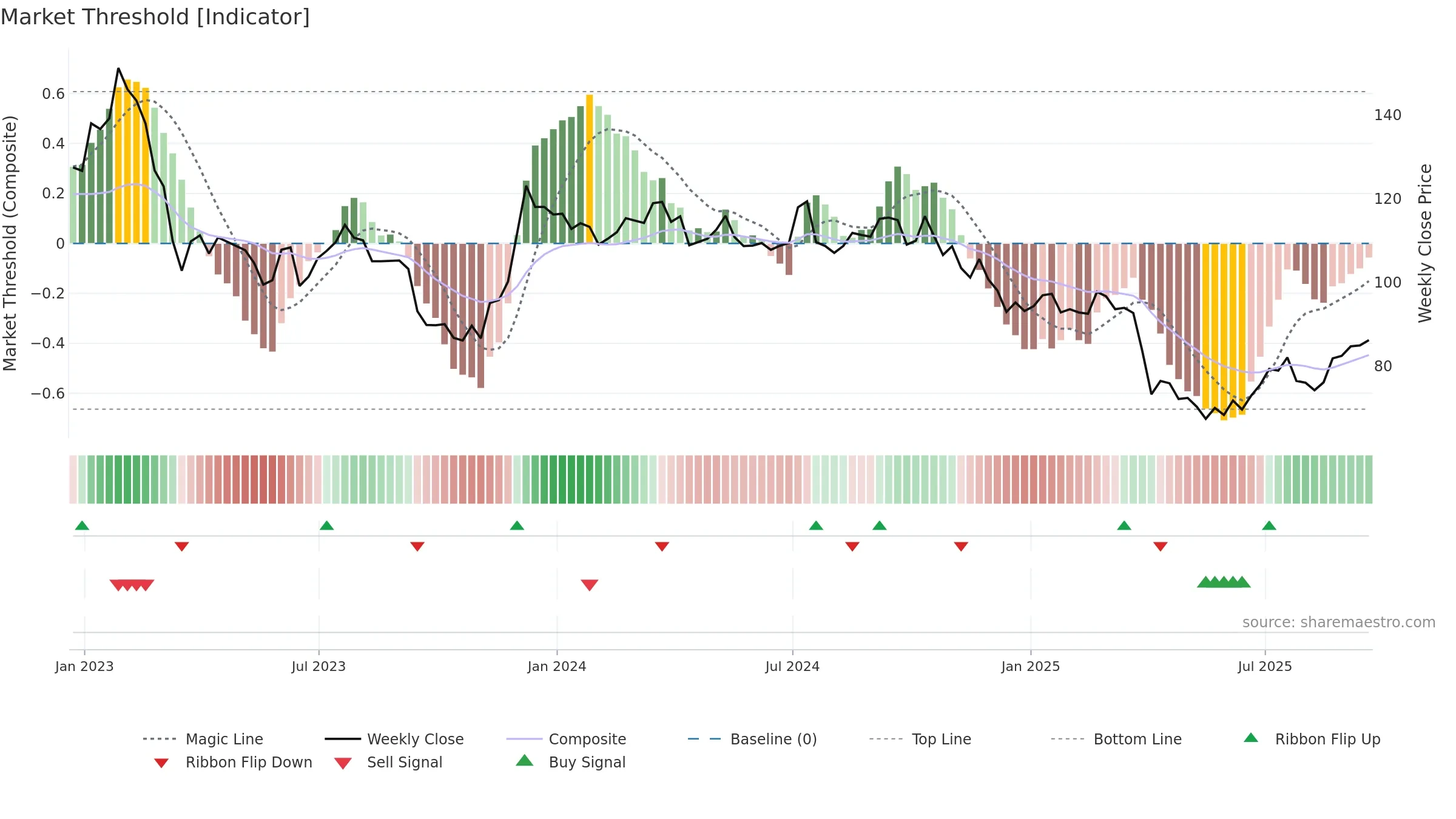This screenshot has height=819, width=1456.
Task: Toggle the Weekly Close legend entry
Action: 394,739
